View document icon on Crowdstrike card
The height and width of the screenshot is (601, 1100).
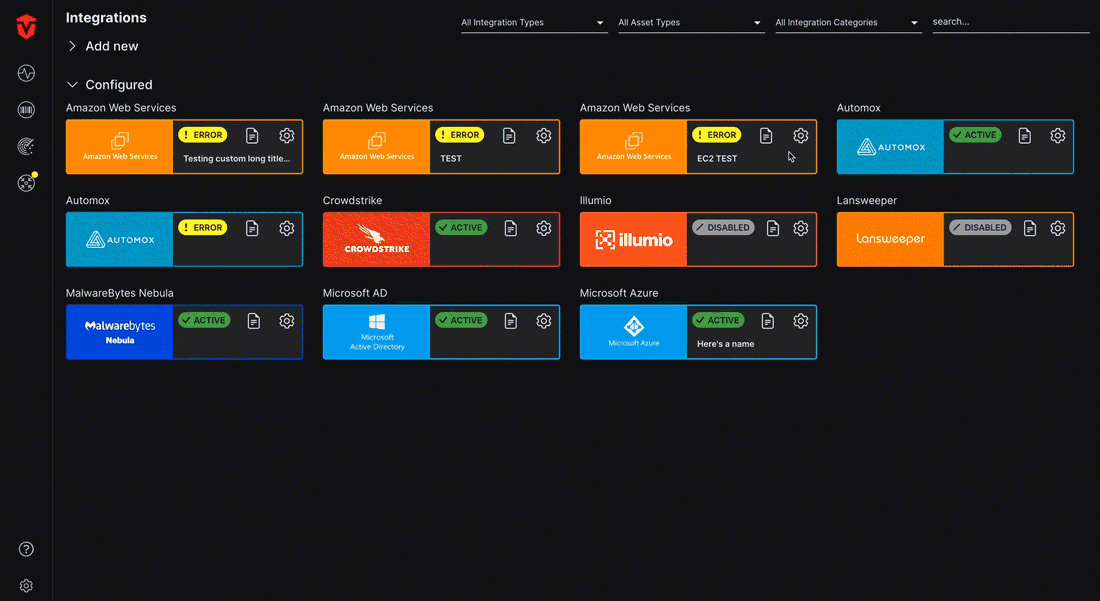pos(511,228)
